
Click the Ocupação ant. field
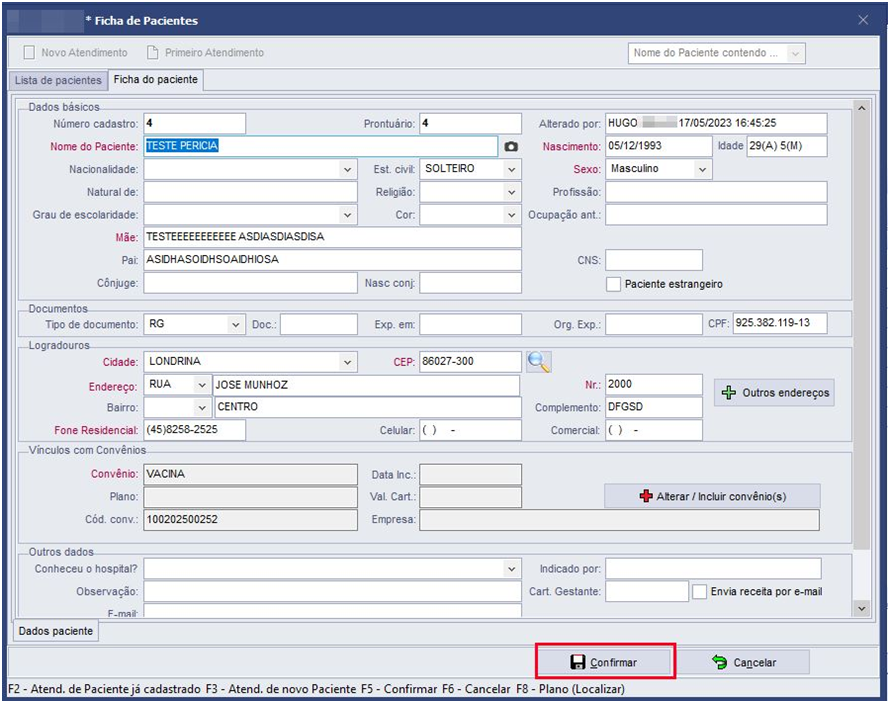(716, 215)
